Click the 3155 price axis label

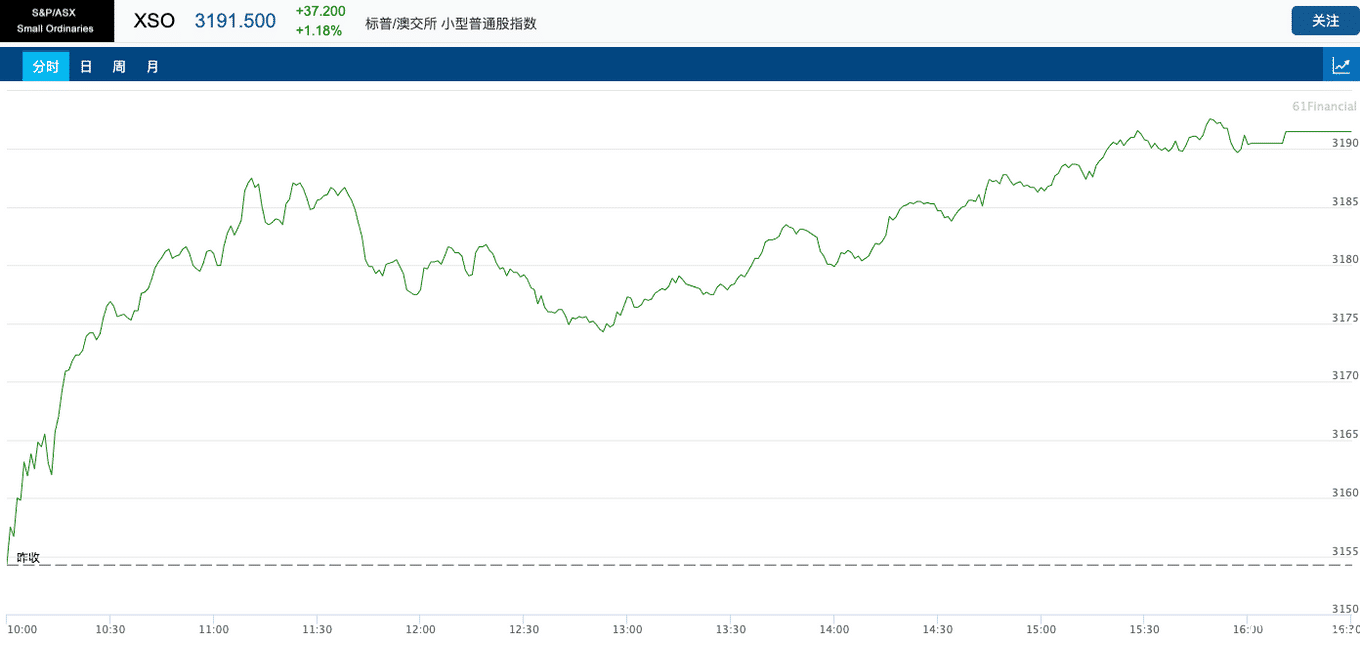coord(1345,550)
